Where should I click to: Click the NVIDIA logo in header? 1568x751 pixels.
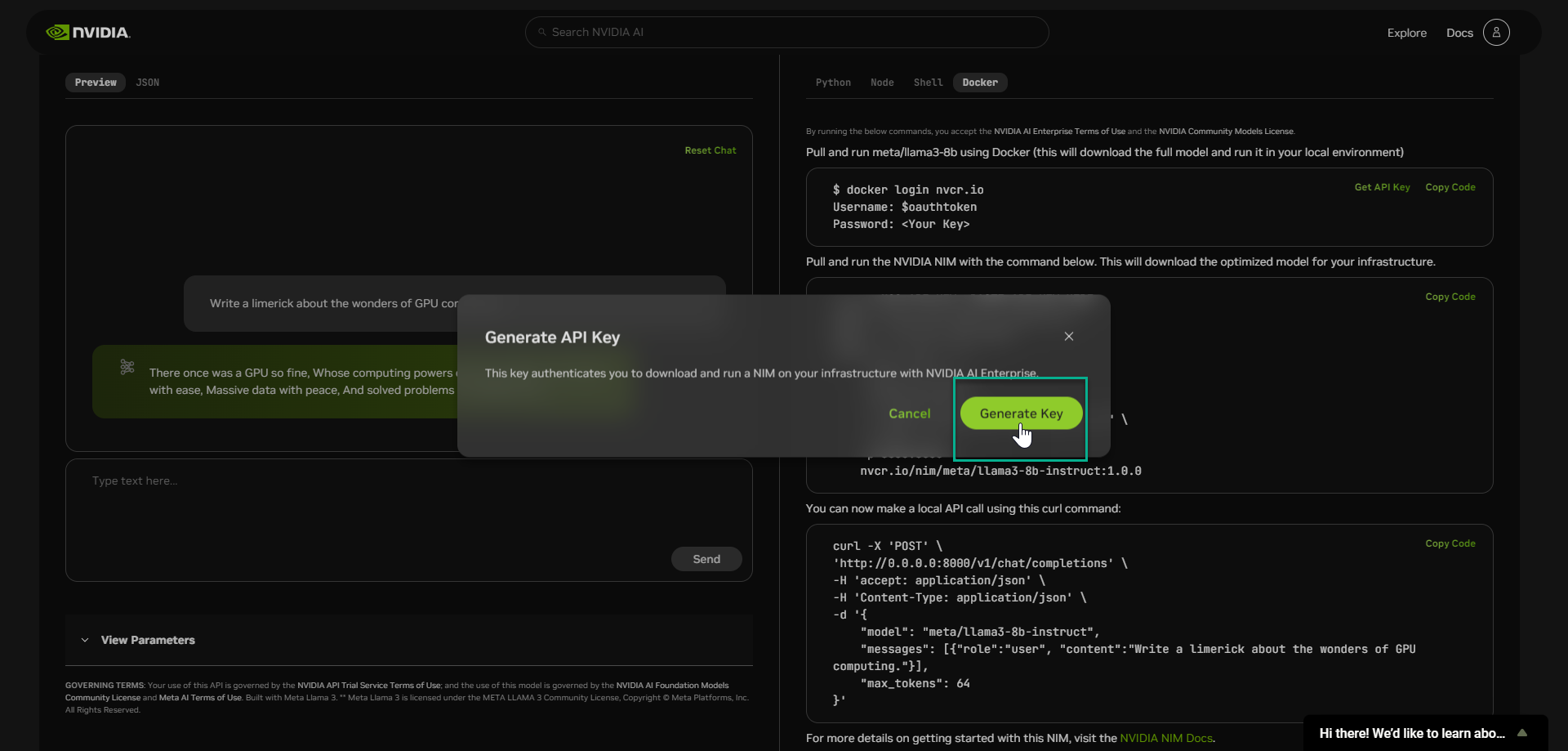click(x=88, y=33)
